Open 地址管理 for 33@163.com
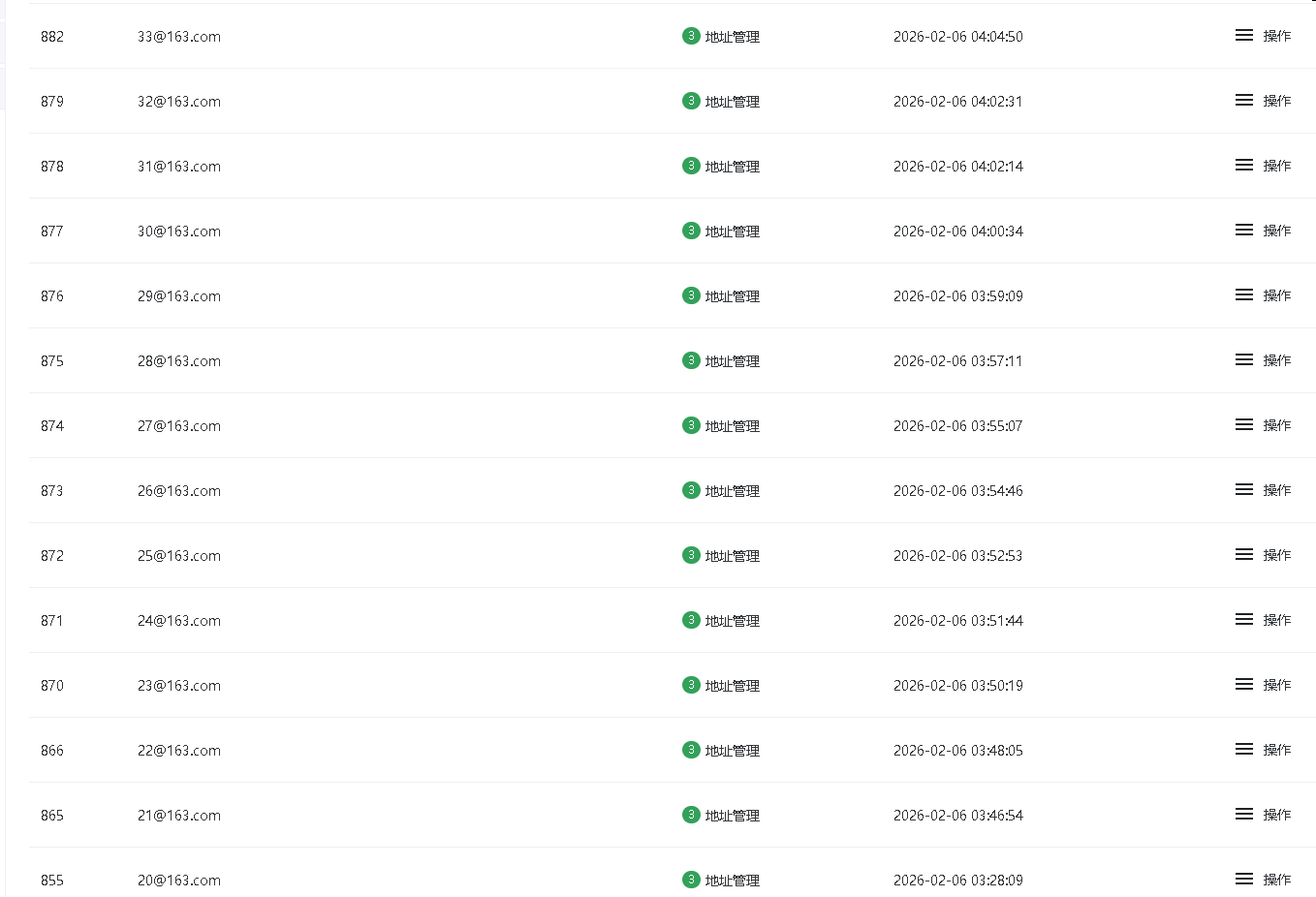Screen dimensions: 1316x897 tap(733, 37)
